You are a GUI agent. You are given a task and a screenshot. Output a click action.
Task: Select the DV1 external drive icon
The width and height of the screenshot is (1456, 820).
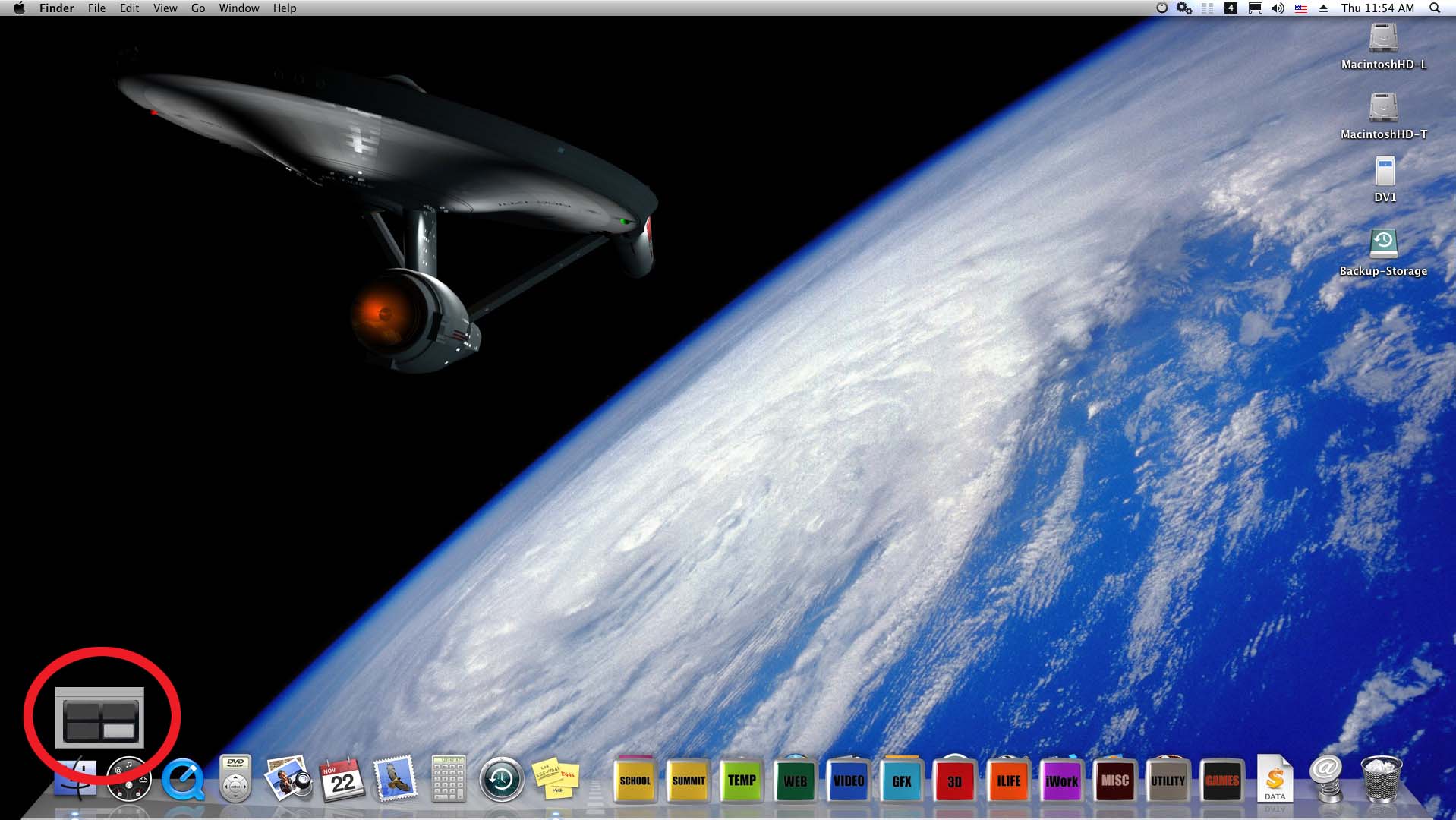coord(1385,172)
